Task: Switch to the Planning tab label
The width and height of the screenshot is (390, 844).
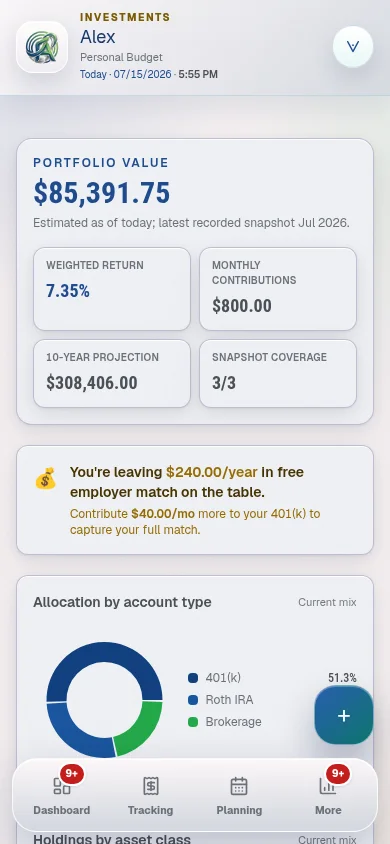Action: 239,810
